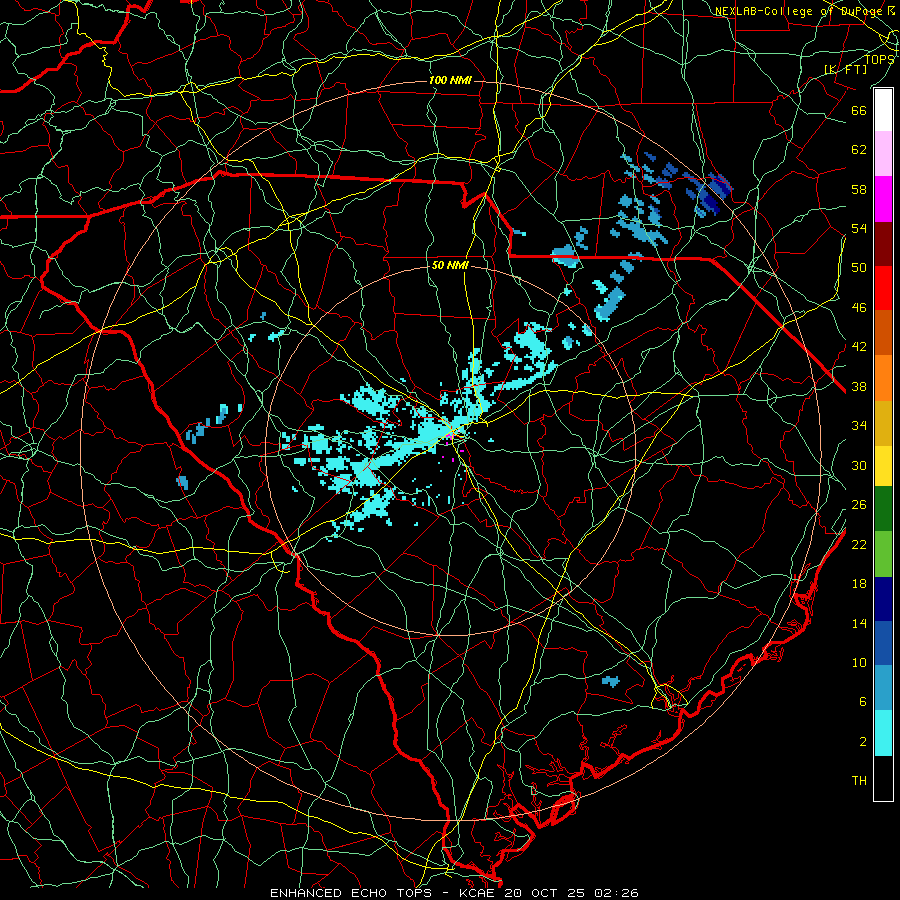Click the "26" legend value

(859, 505)
